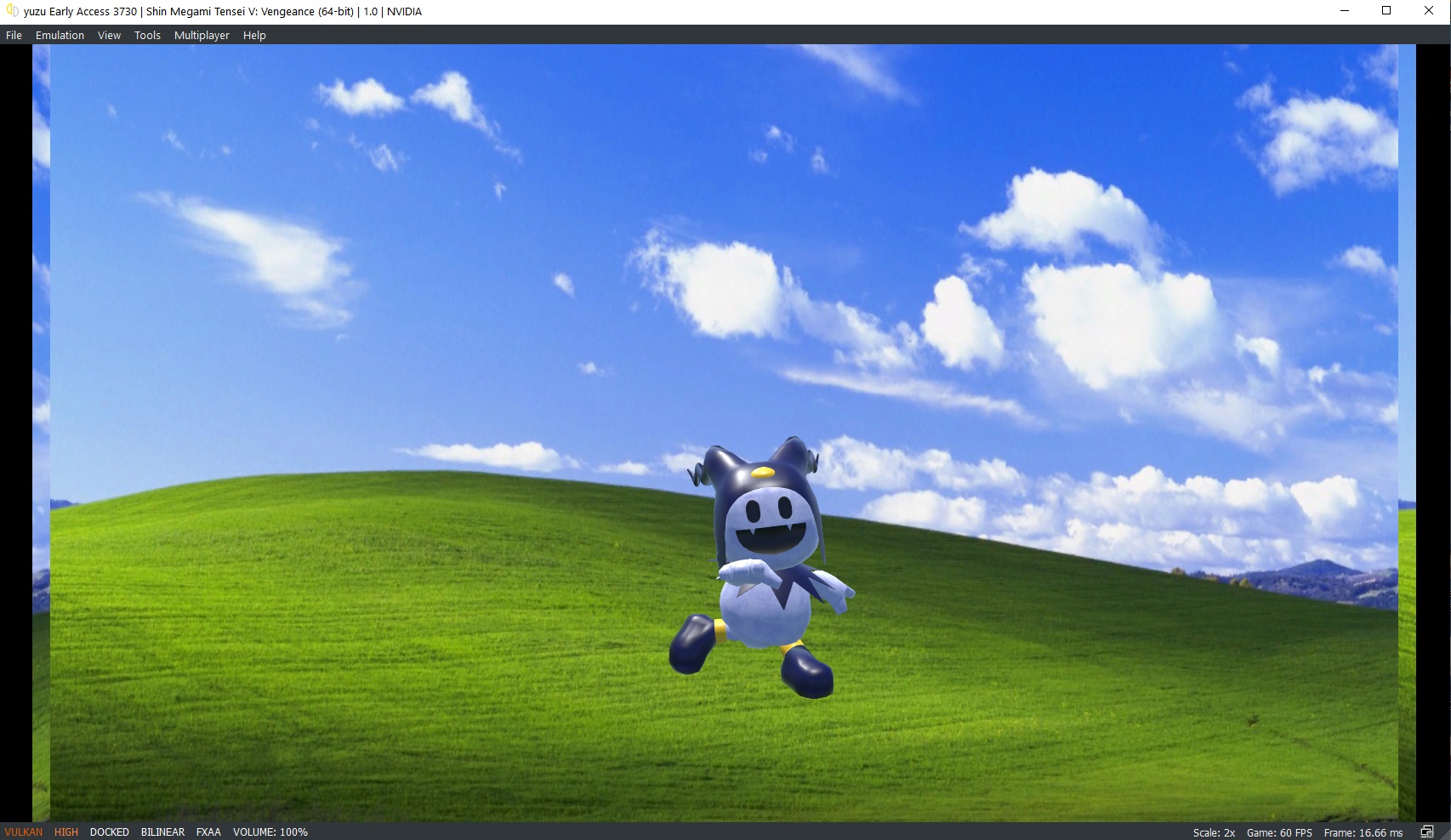
Task: Minimize the yuzu window
Action: point(1345,11)
